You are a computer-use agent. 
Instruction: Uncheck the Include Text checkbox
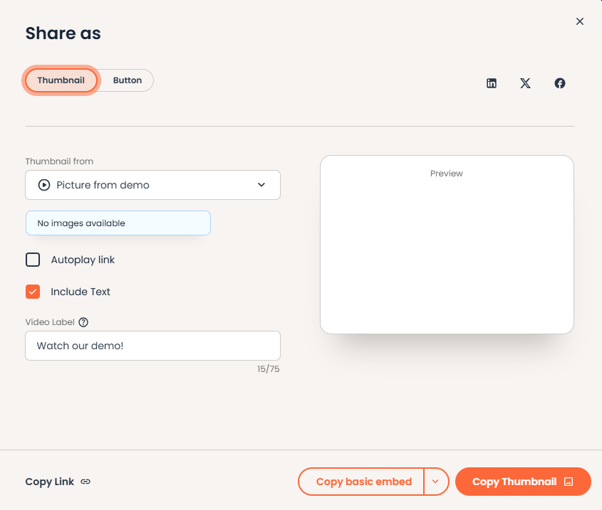tap(33, 291)
